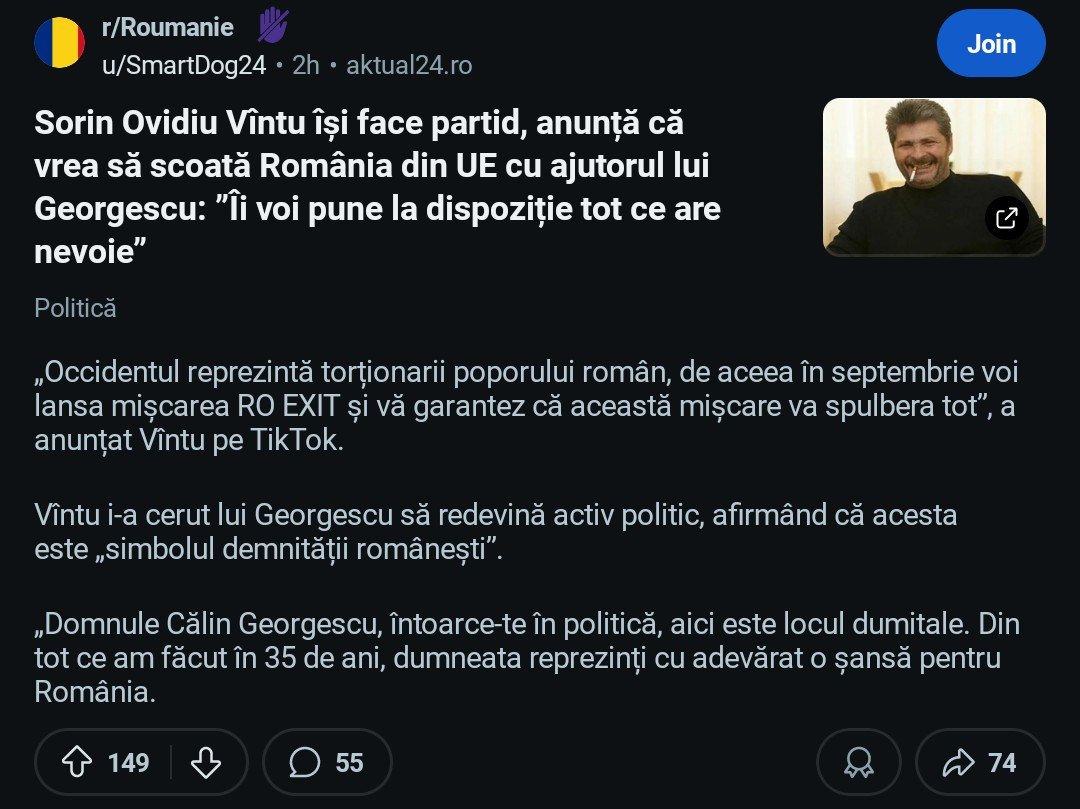Click the 74 share count
The height and width of the screenshot is (809, 1080).
tap(1002, 763)
